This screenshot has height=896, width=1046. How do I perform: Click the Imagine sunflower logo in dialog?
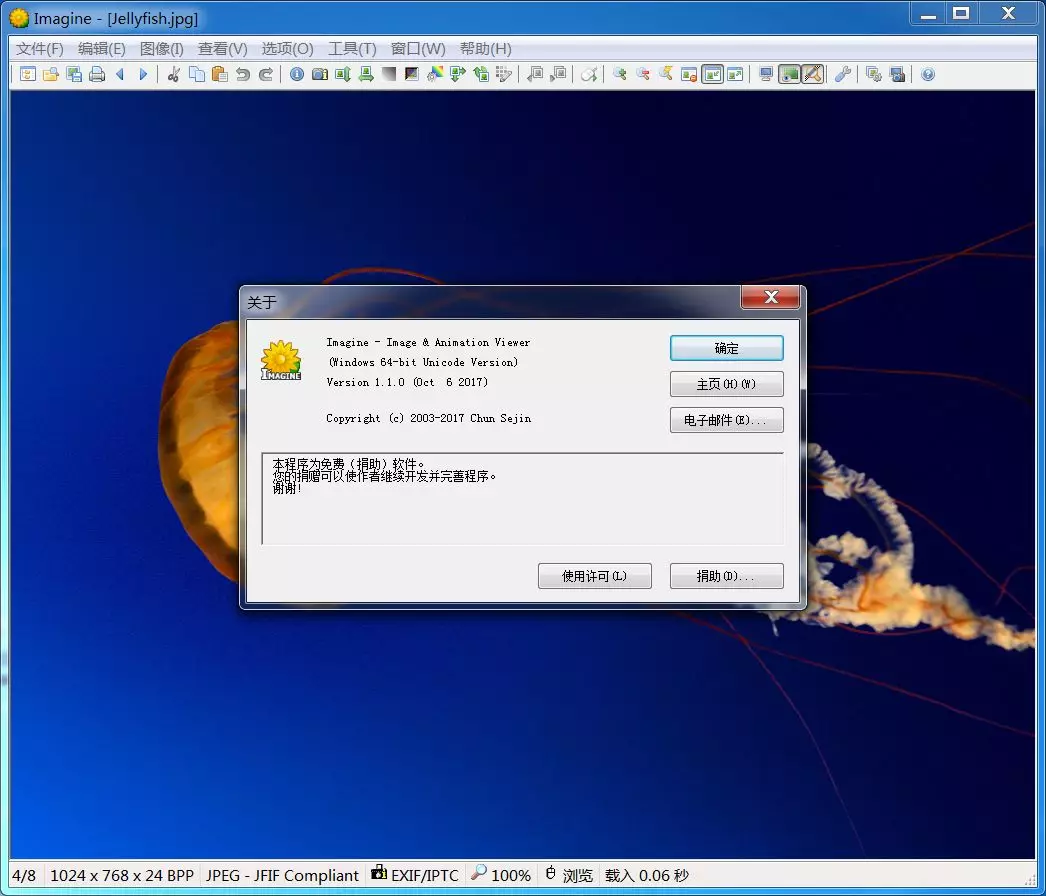[281, 361]
